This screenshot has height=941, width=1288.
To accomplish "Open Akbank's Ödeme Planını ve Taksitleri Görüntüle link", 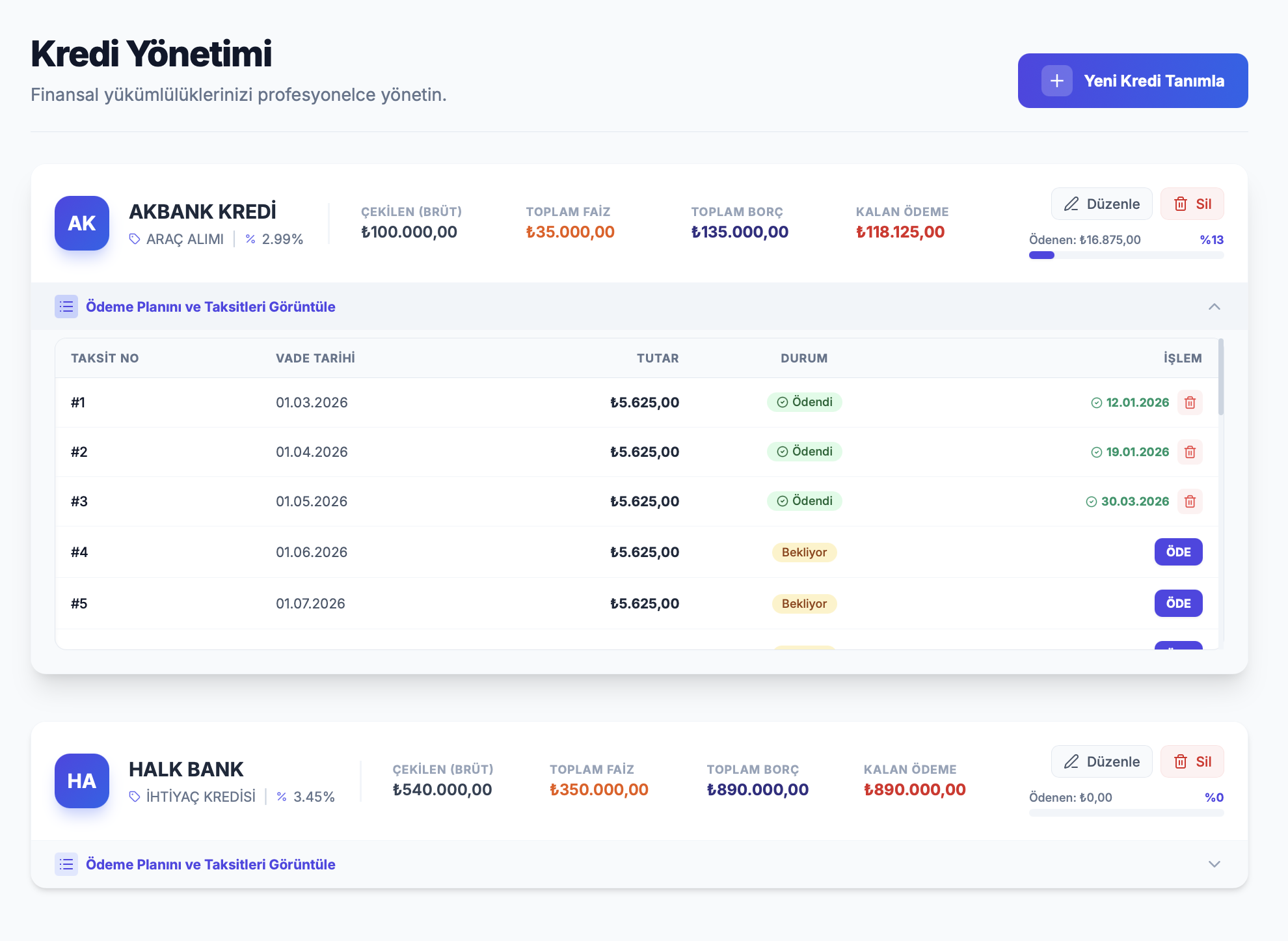I will tap(211, 307).
